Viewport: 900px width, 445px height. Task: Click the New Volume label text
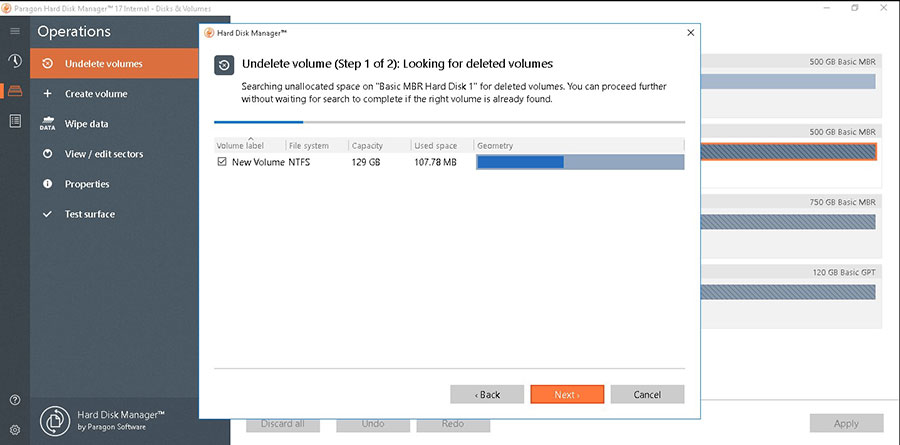click(258, 162)
